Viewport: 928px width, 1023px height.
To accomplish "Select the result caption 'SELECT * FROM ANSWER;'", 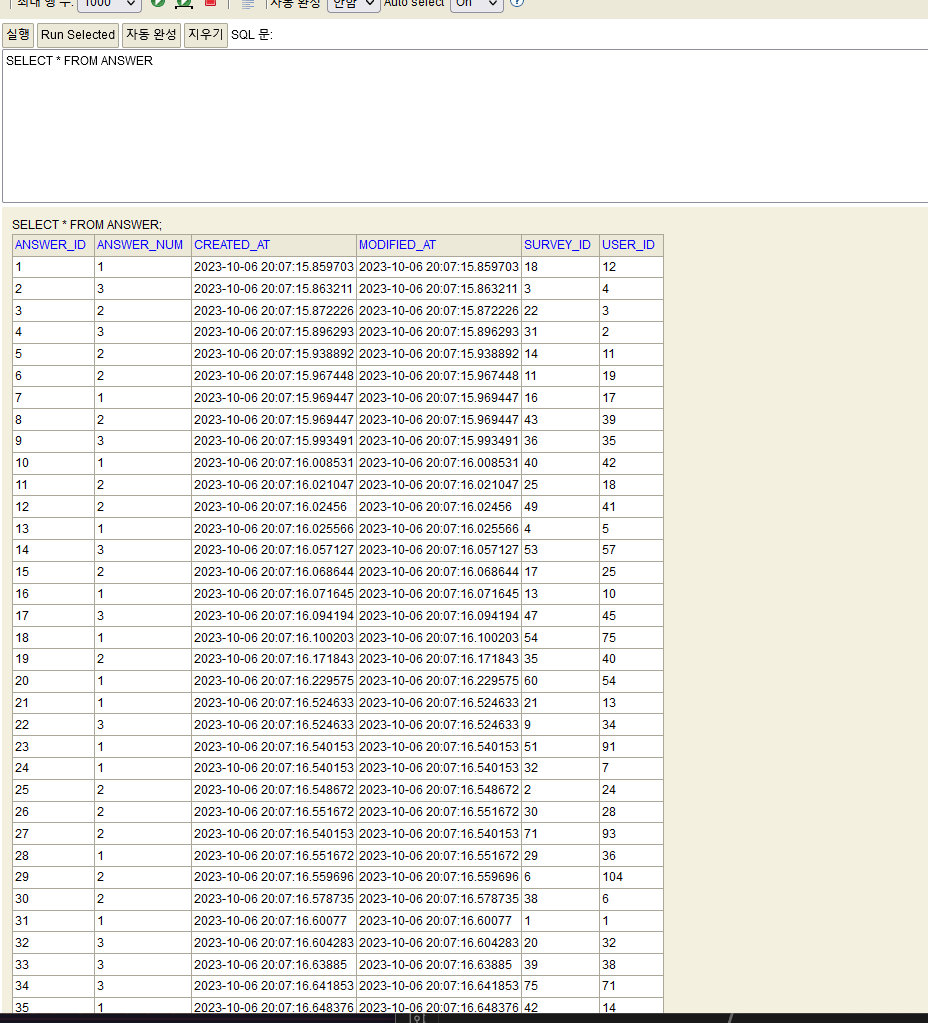I will point(87,224).
